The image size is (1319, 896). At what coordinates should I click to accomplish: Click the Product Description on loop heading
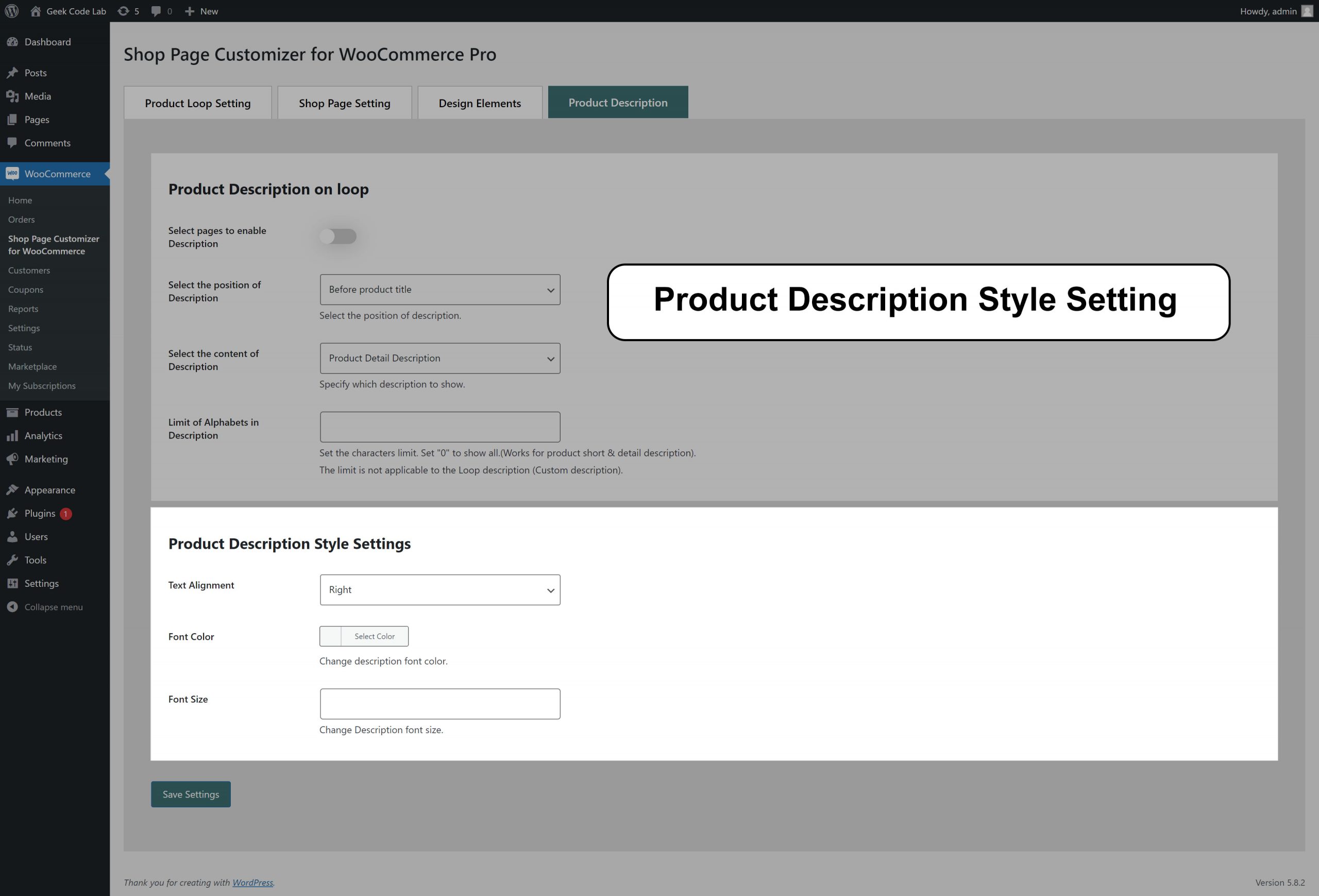(x=268, y=189)
